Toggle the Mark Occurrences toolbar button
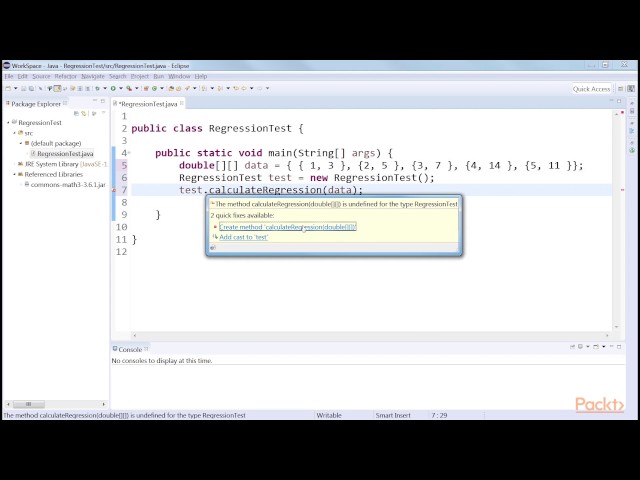The image size is (640, 480). point(58,88)
